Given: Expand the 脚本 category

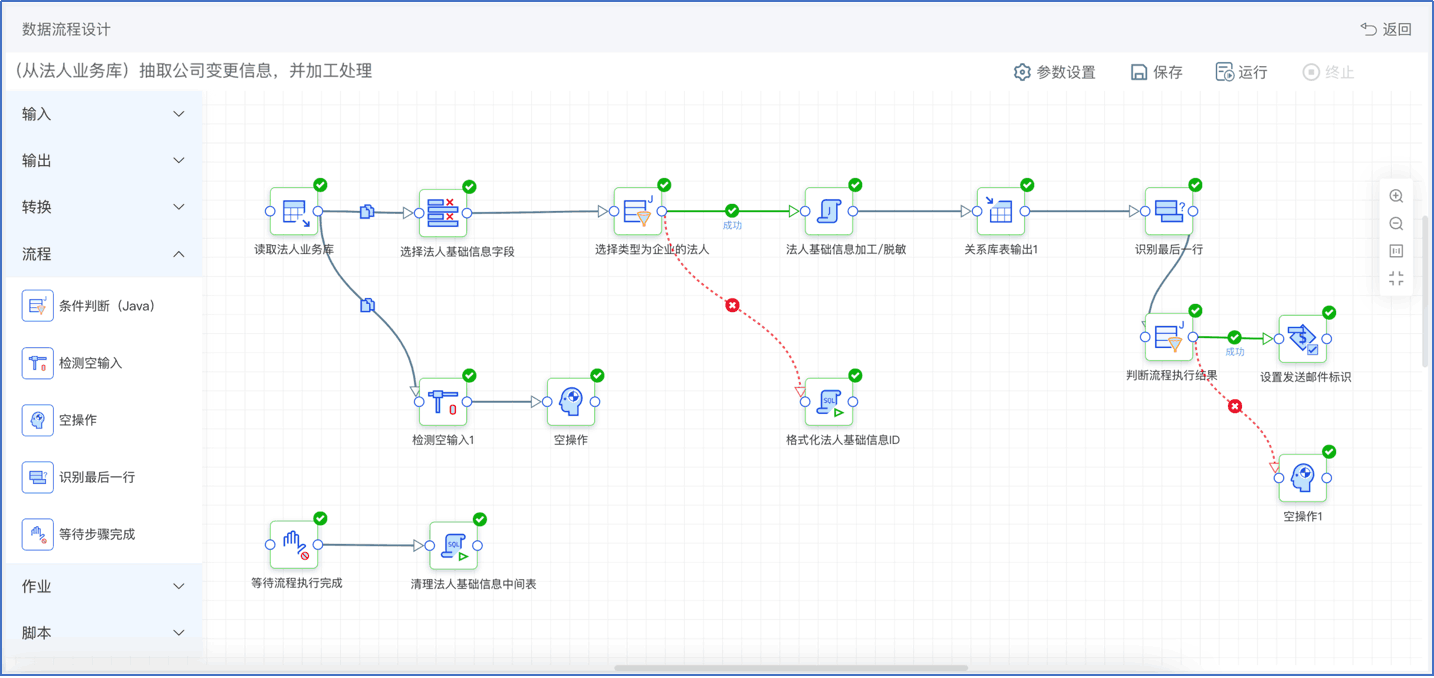Looking at the screenshot, I should click(x=103, y=633).
